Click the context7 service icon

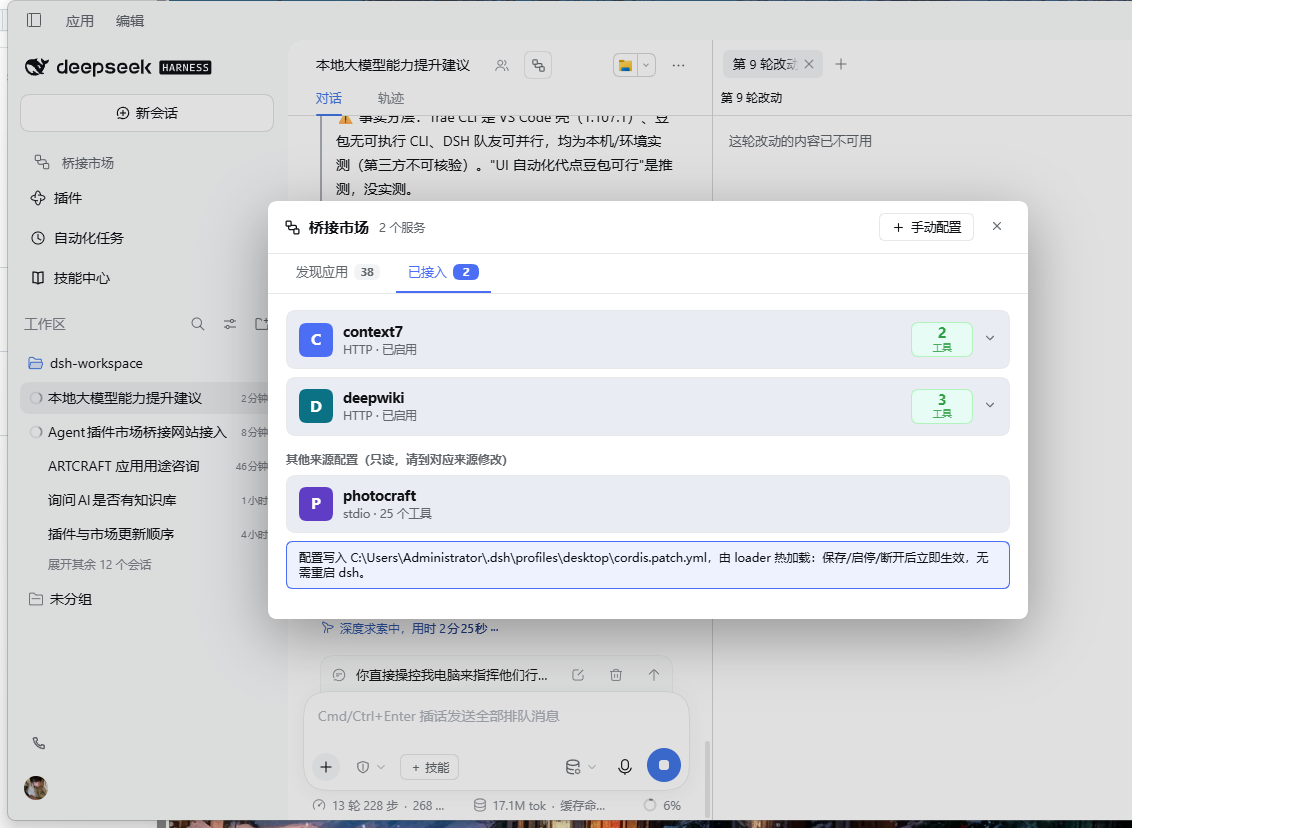click(x=316, y=340)
